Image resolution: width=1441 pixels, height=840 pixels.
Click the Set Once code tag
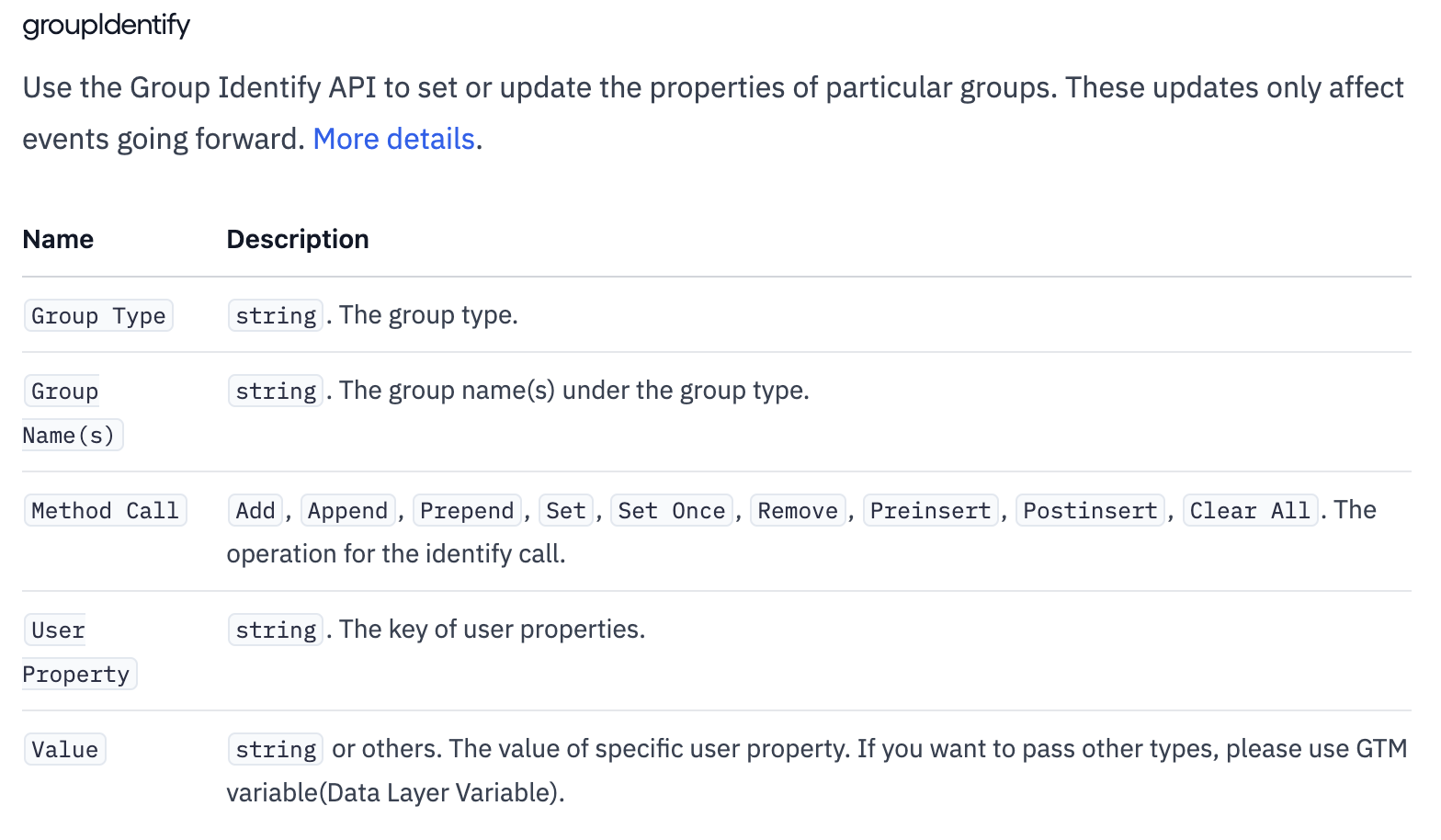[671, 511]
